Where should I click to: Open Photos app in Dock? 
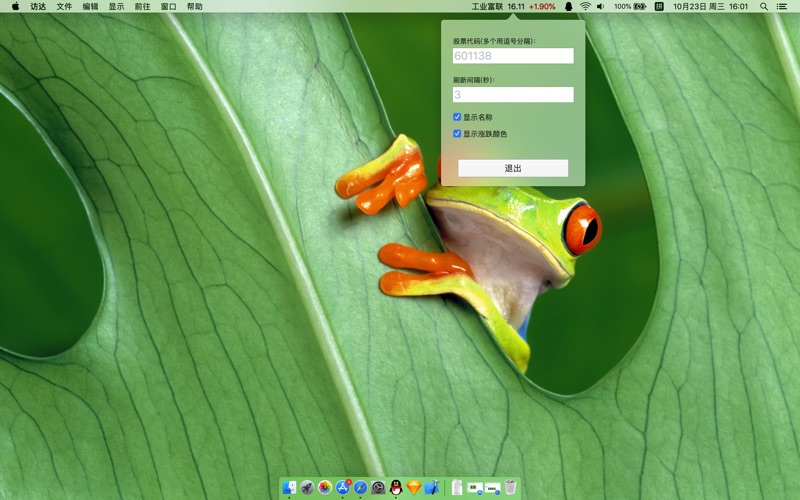click(x=325, y=487)
